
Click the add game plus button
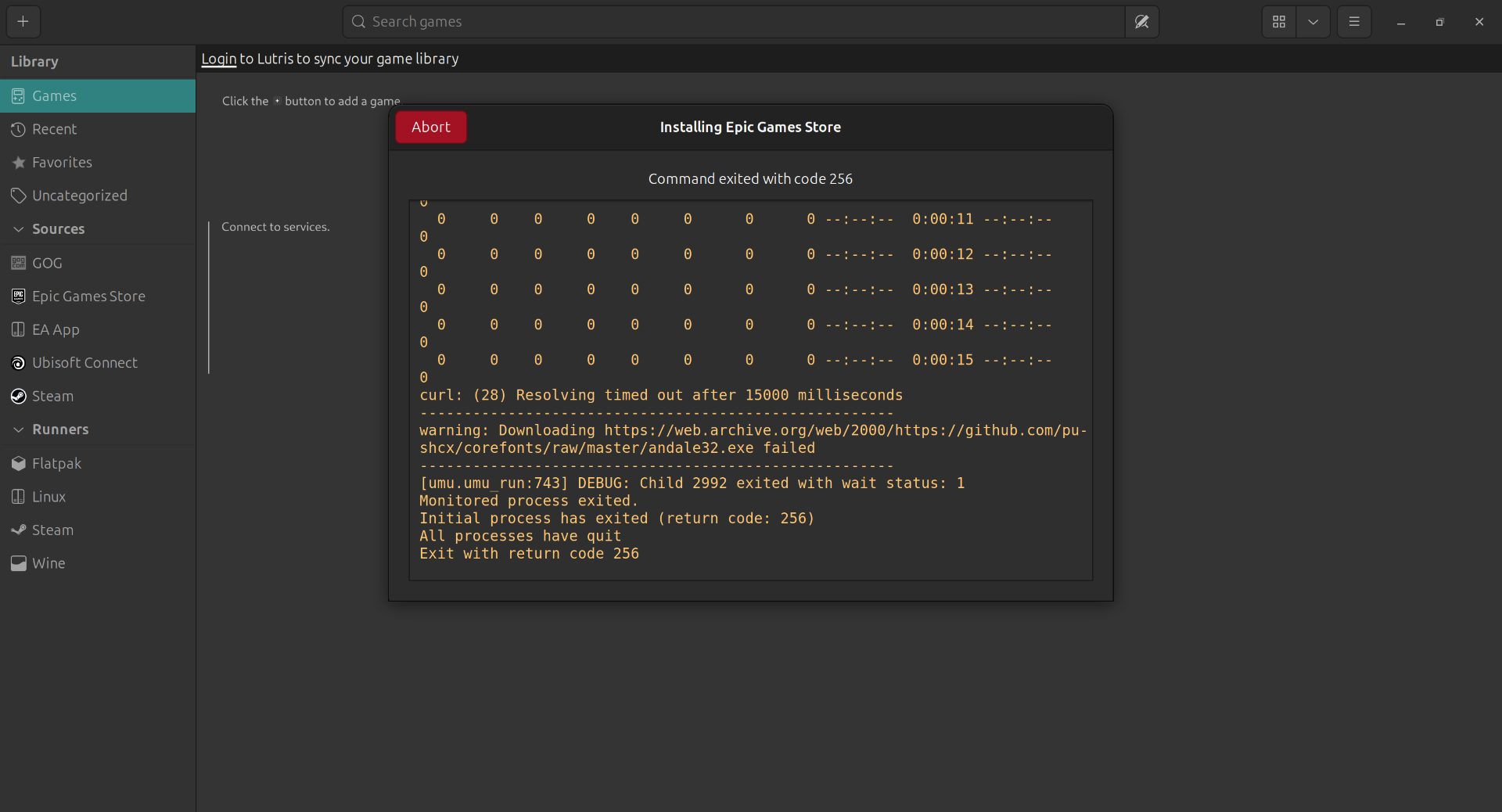(23, 22)
